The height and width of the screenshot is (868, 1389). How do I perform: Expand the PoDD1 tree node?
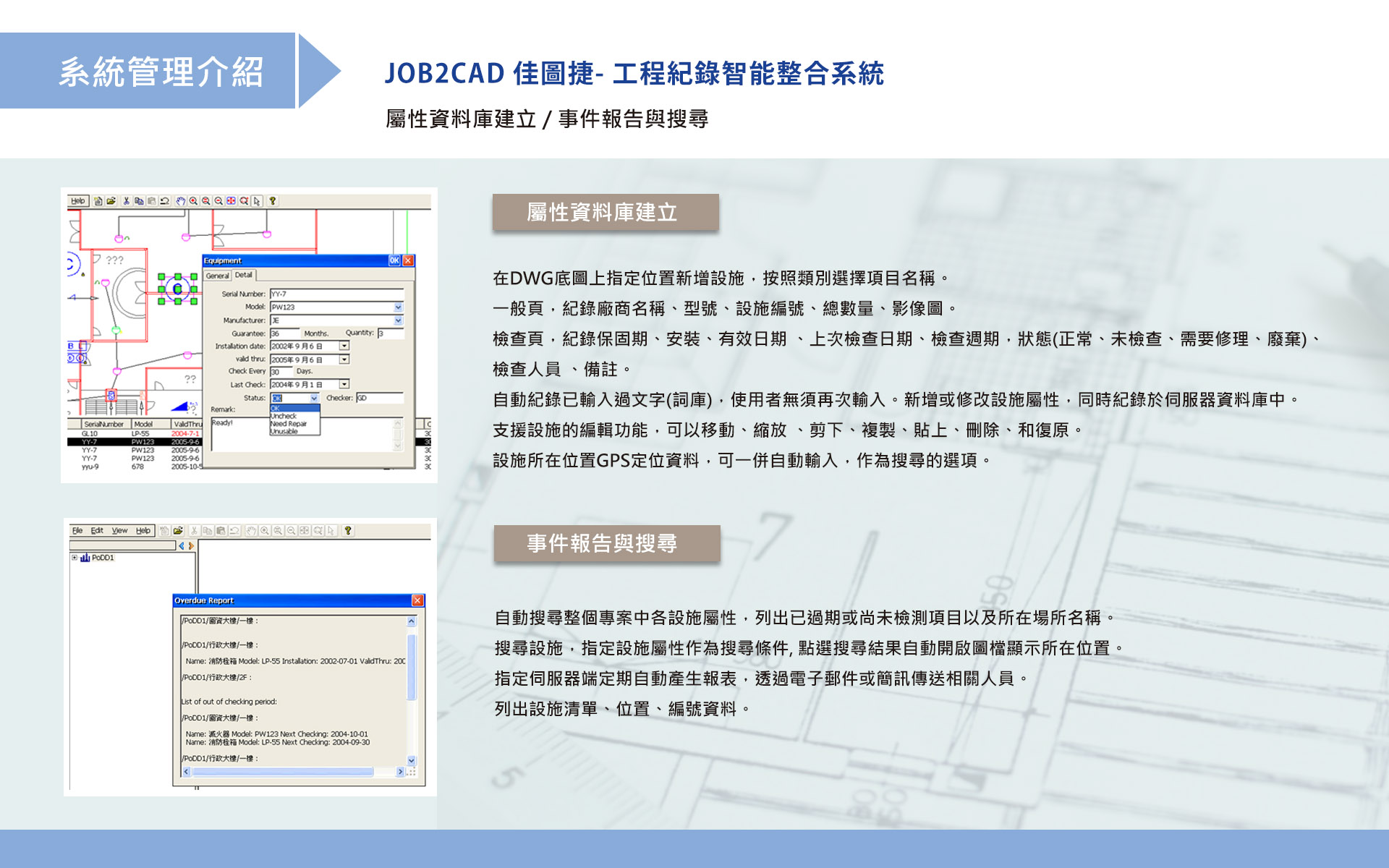point(74,557)
